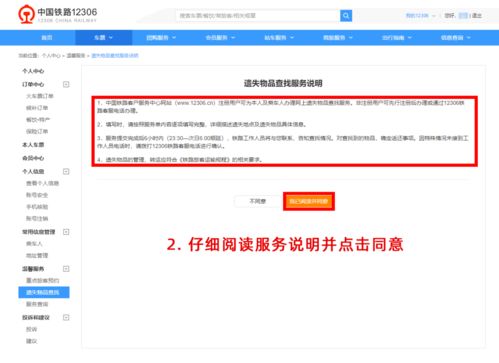Open the 我的12306 dropdown at top right

[x=420, y=16]
